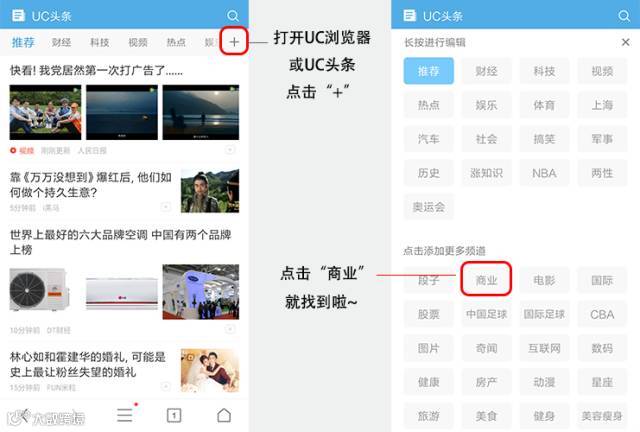Add the 数码 channel
The image size is (640, 432).
(602, 348)
